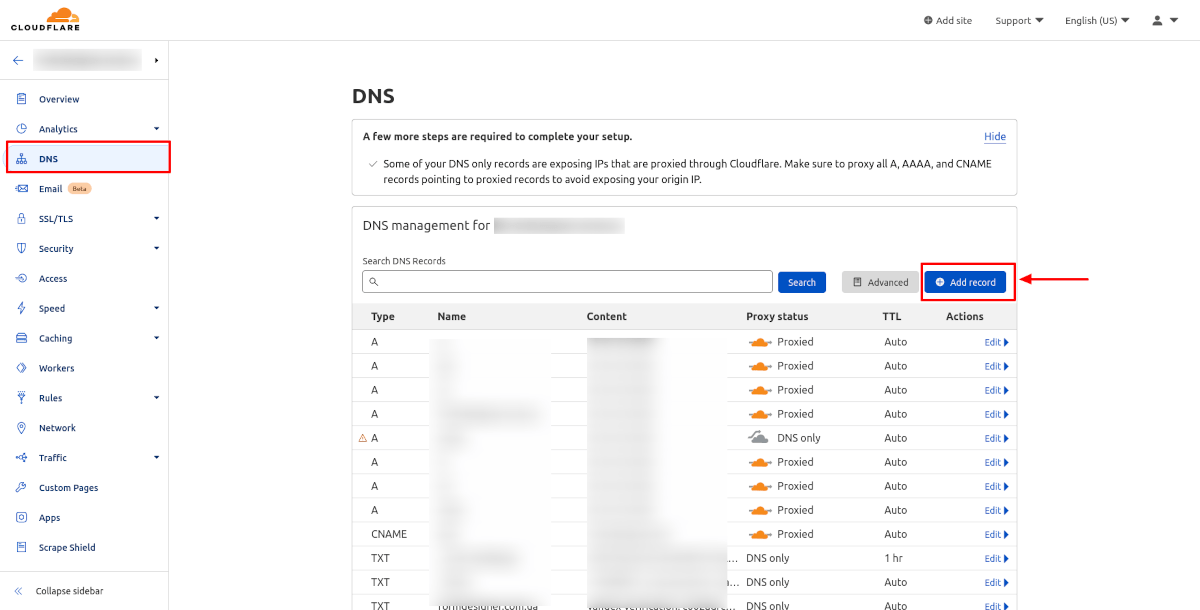The width and height of the screenshot is (1200, 610).
Task: Click the Network icon in the sidebar
Action: pos(19,428)
